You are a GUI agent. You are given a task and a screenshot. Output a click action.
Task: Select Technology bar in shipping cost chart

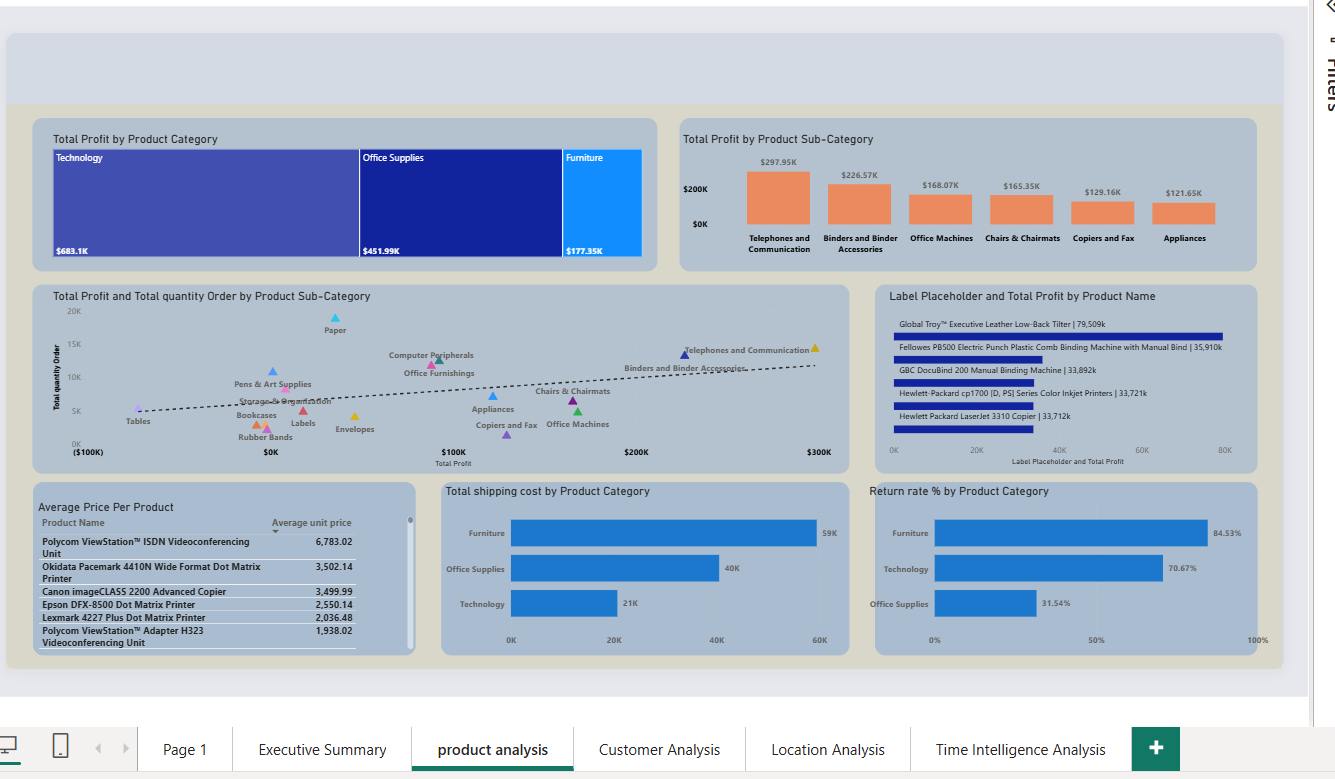click(564, 603)
